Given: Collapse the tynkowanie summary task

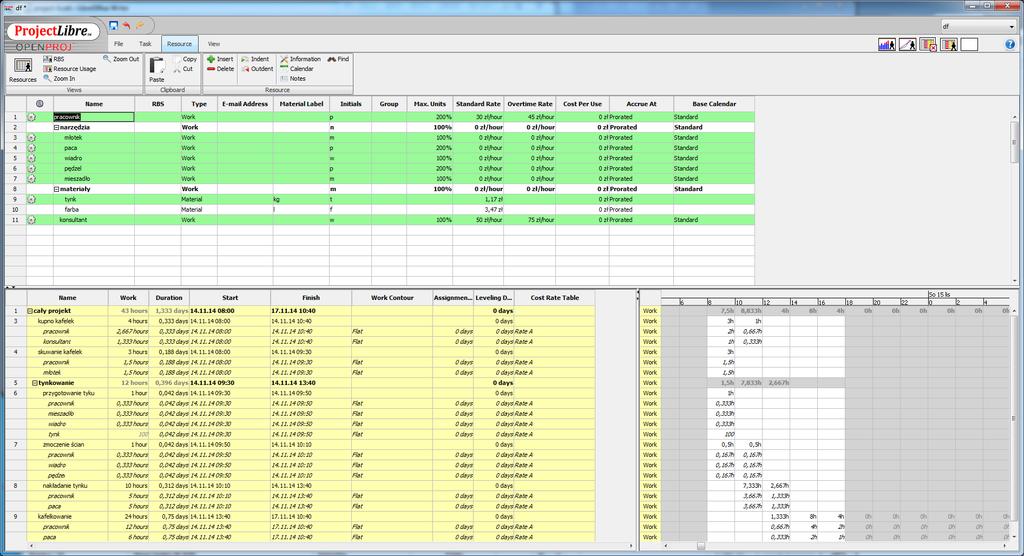Looking at the screenshot, I should (x=35, y=383).
